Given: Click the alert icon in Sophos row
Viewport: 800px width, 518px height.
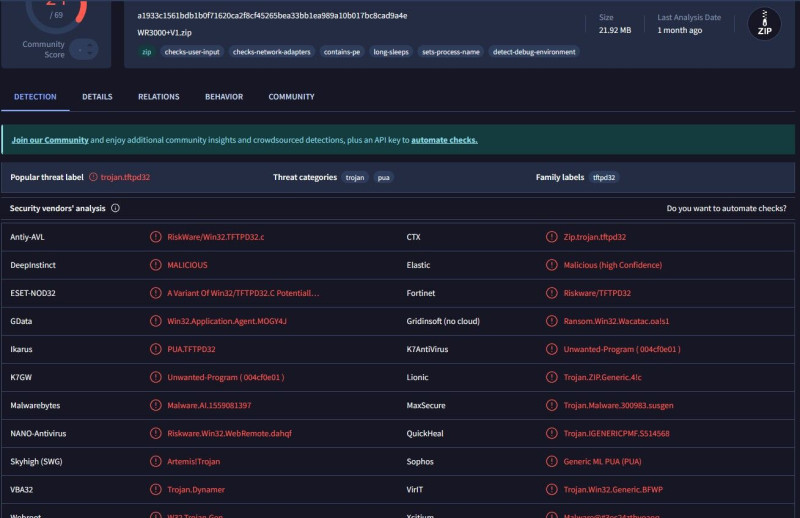Looking at the screenshot, I should tap(552, 461).
